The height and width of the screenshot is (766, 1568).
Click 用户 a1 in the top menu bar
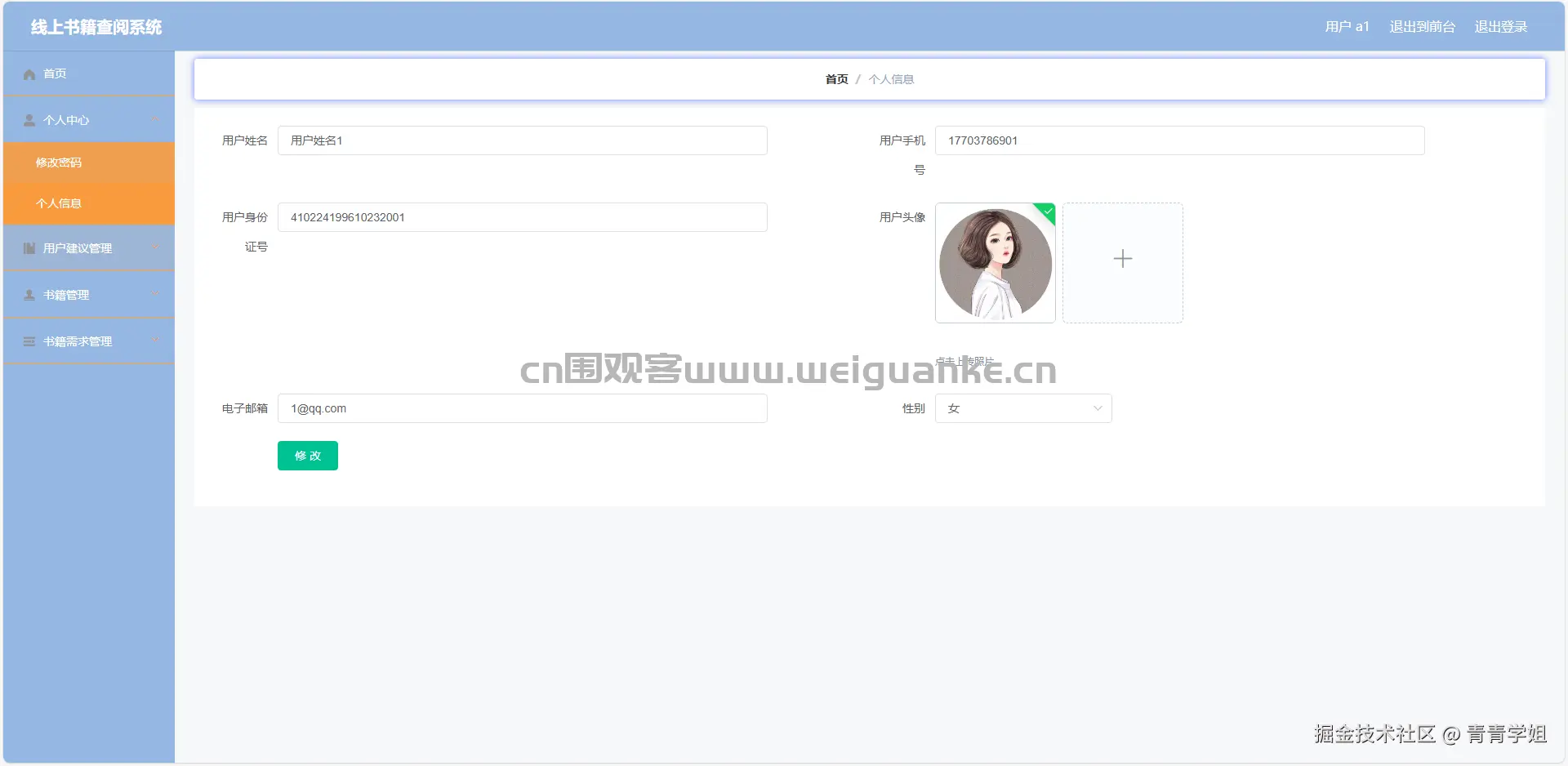pos(1347,26)
